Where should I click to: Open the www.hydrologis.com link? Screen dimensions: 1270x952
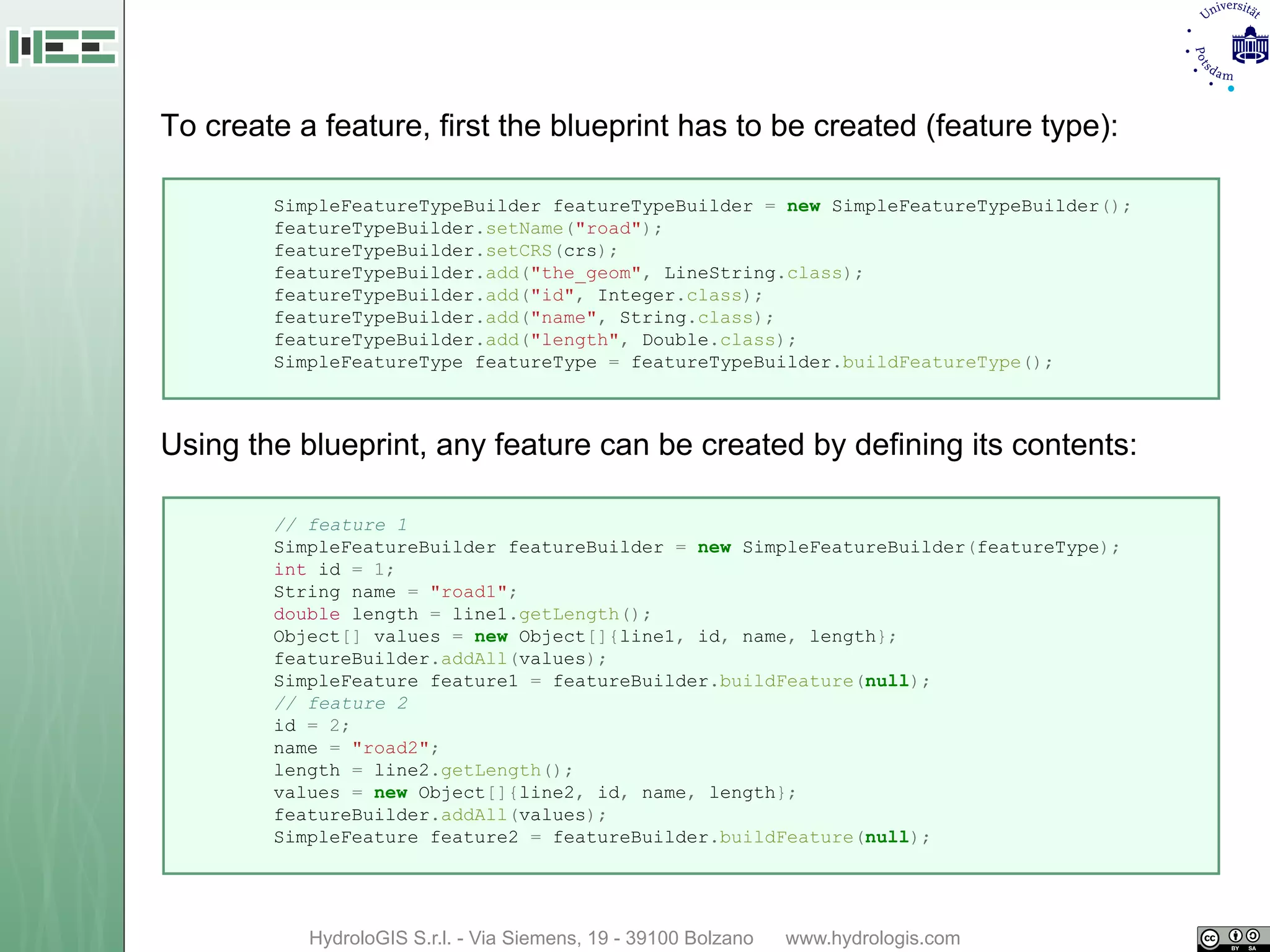(x=873, y=938)
